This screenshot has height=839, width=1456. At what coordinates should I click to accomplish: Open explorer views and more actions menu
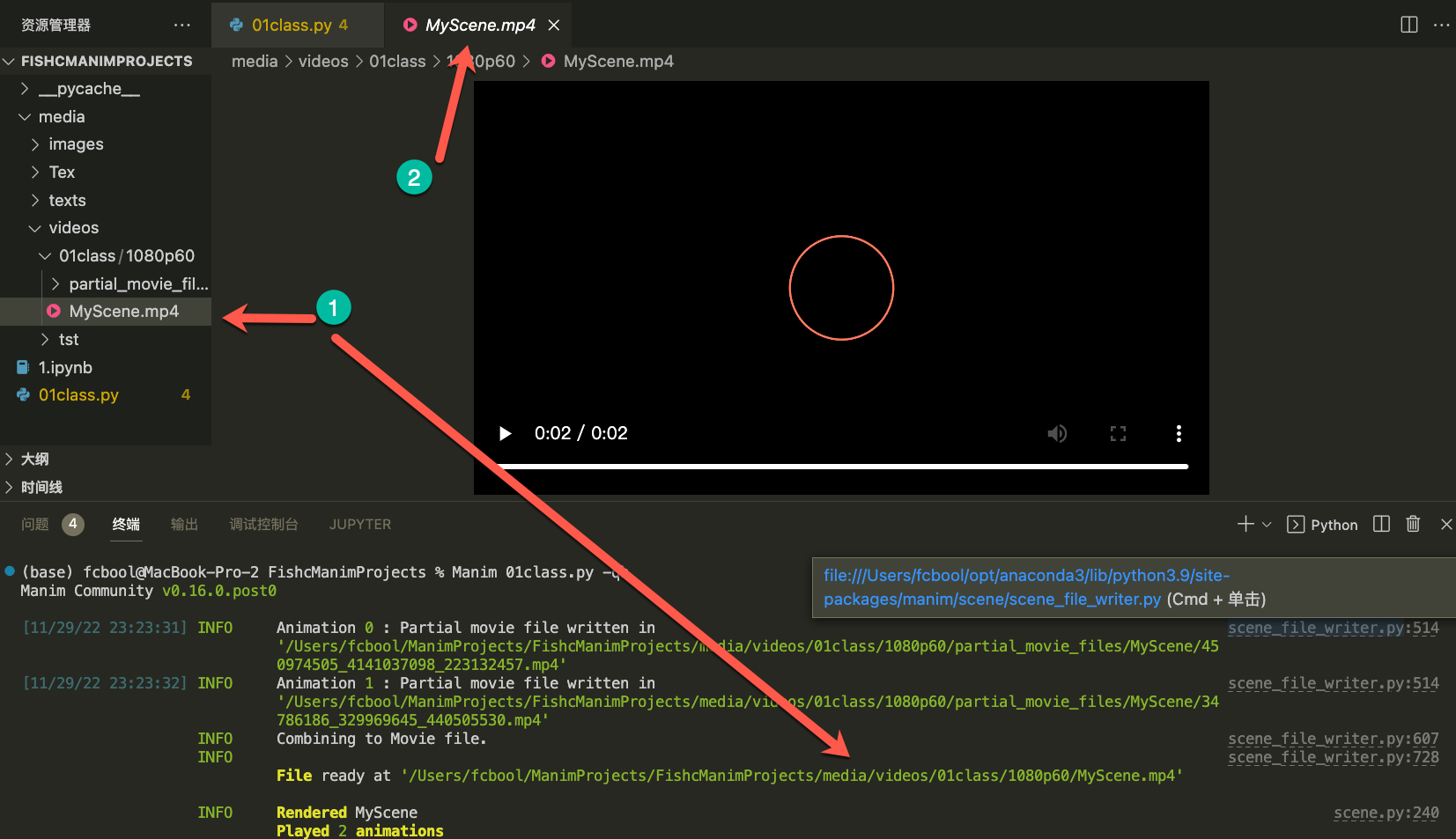[182, 25]
